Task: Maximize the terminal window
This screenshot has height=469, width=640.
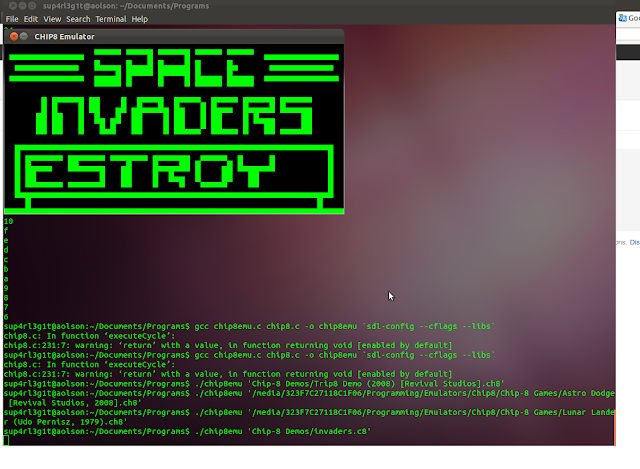Action: click(x=32, y=6)
